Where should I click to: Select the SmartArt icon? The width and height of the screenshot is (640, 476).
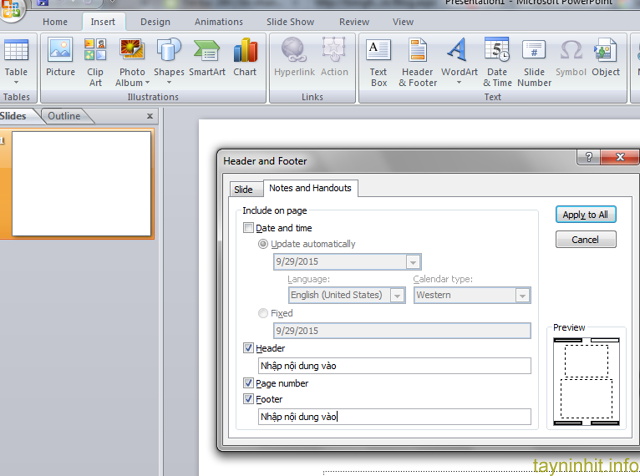tap(207, 58)
